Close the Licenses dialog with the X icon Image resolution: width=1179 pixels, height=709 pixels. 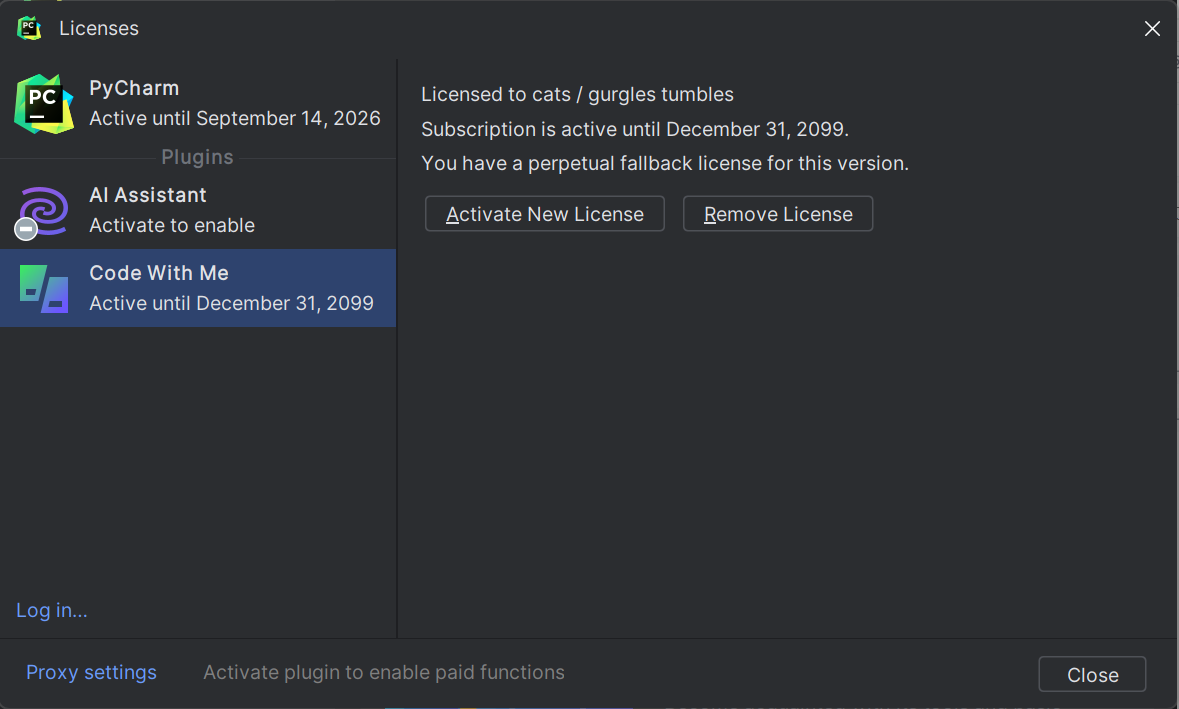point(1152,29)
